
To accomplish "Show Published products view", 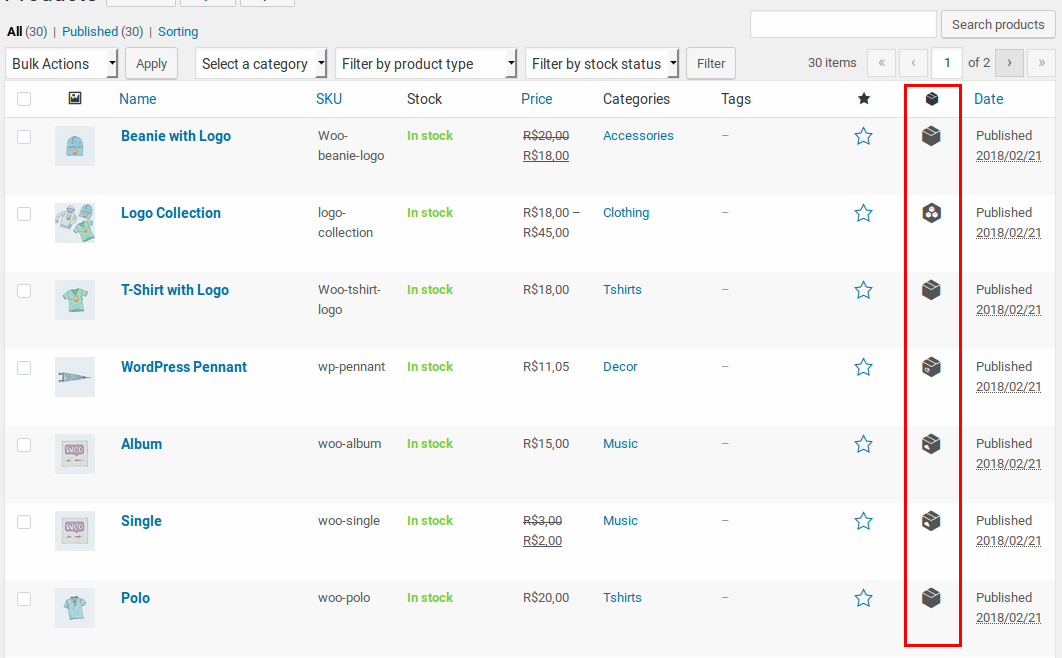I will point(89,31).
